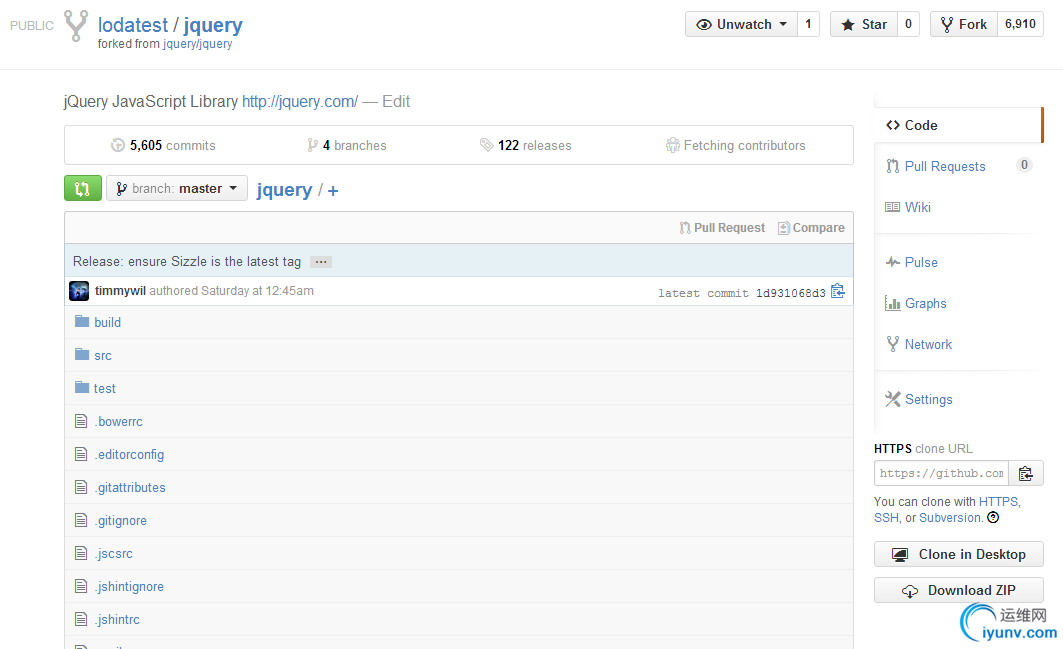
Task: Click the forked repository icon beside lodatest
Action: (x=76, y=26)
